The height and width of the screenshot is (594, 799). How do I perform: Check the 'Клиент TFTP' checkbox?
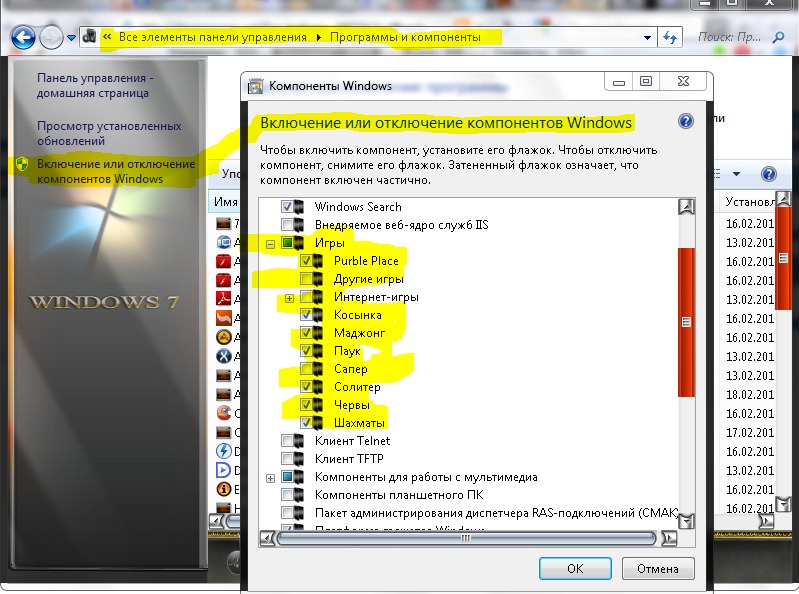pos(287,458)
